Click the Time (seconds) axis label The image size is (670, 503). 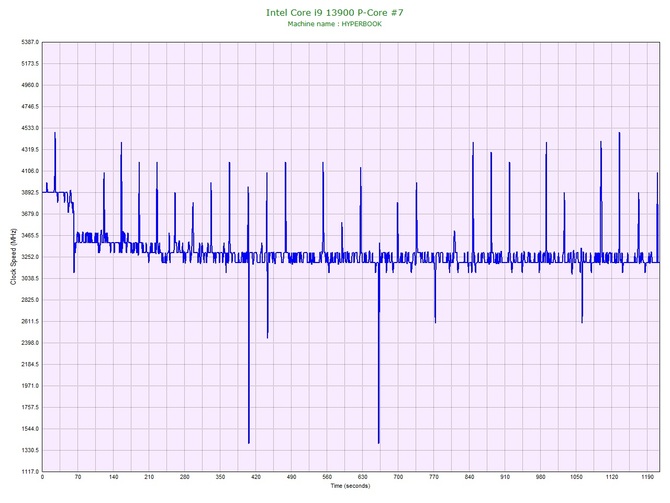[x=350, y=486]
